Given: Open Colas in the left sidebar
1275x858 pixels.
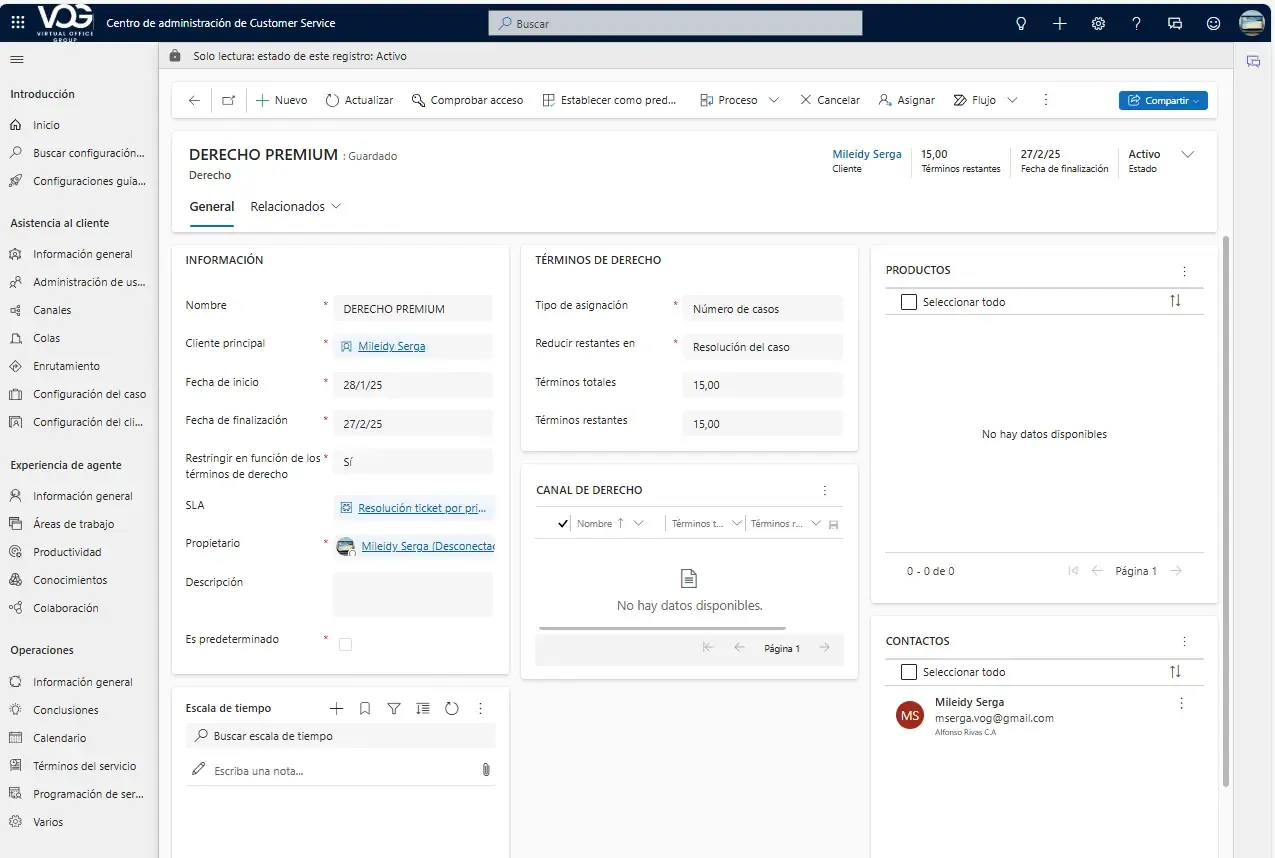Looking at the screenshot, I should tap(47, 338).
